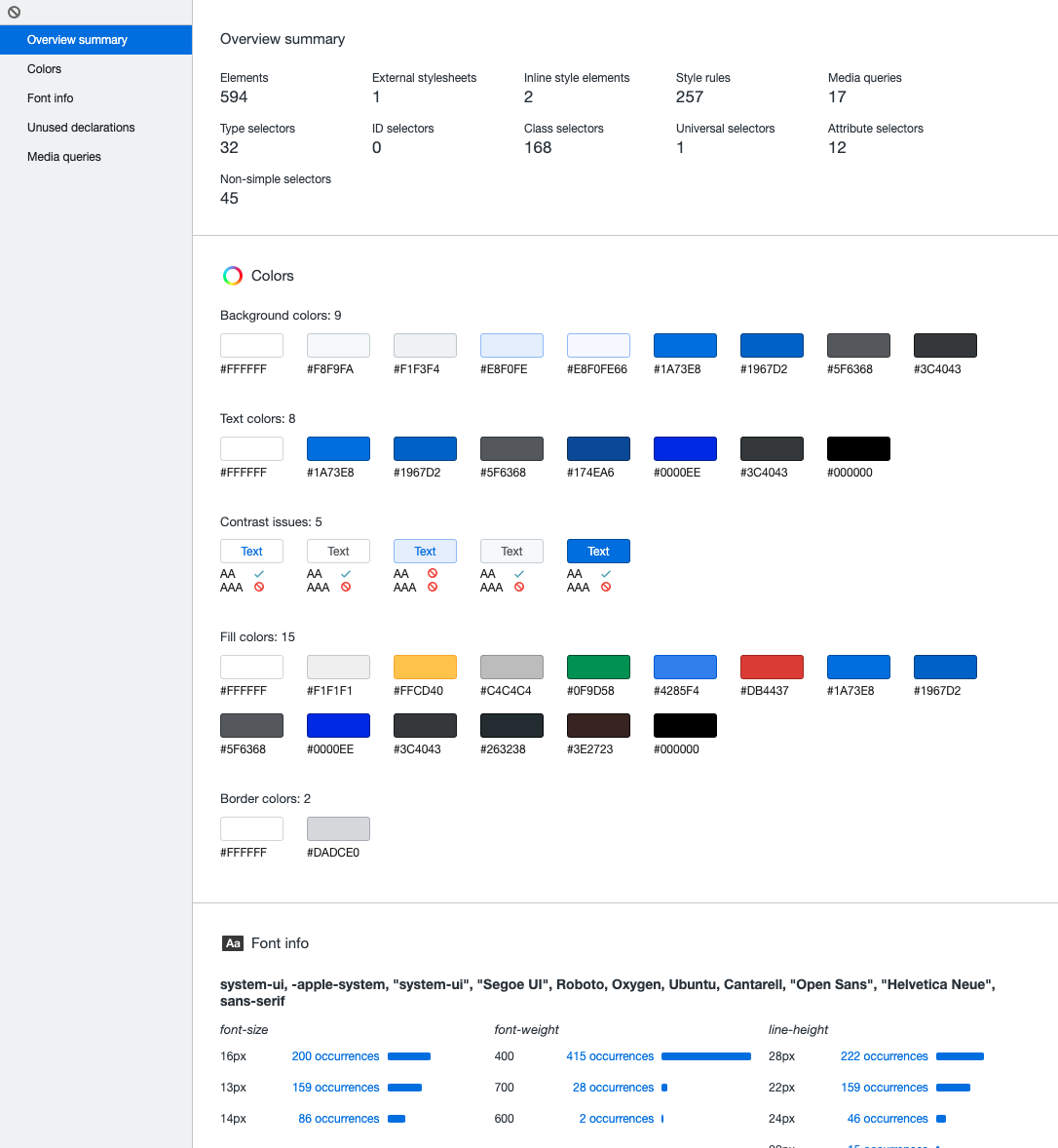The width and height of the screenshot is (1058, 1148).
Task: Click the fail icon on third contrast issue's AA row
Action: tap(432, 574)
